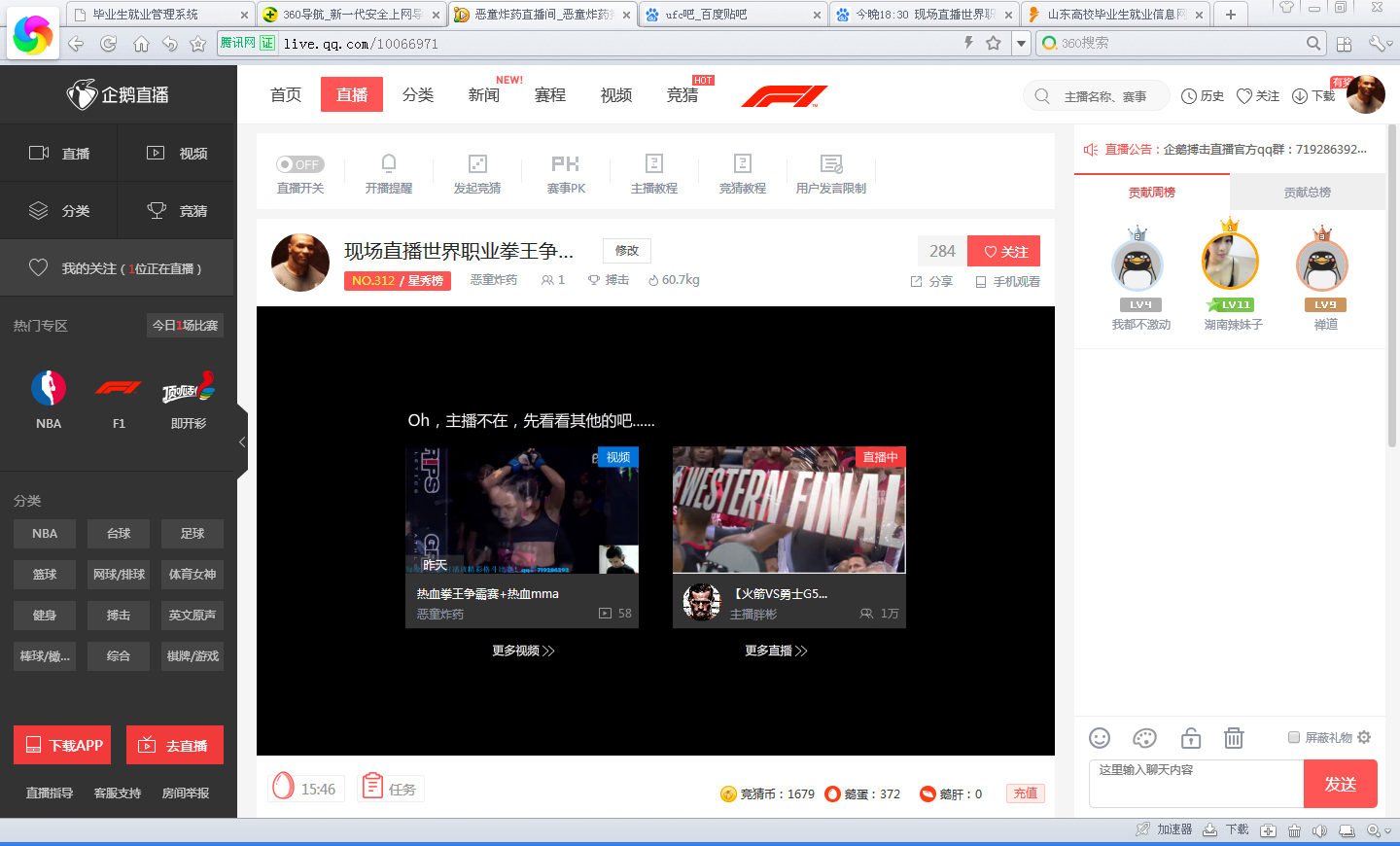
Task: Open the 主播教程 icon
Action: pos(654,163)
